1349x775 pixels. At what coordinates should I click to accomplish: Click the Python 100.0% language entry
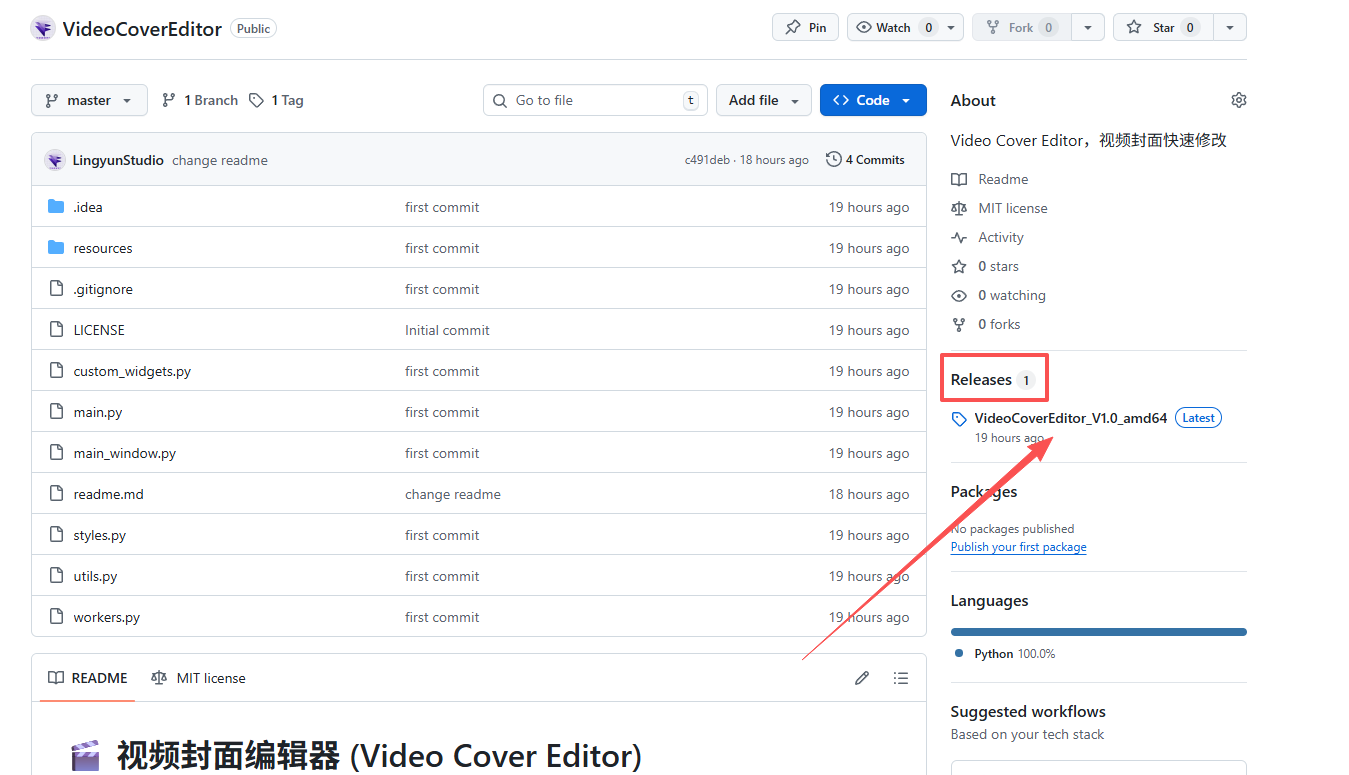tap(1005, 654)
